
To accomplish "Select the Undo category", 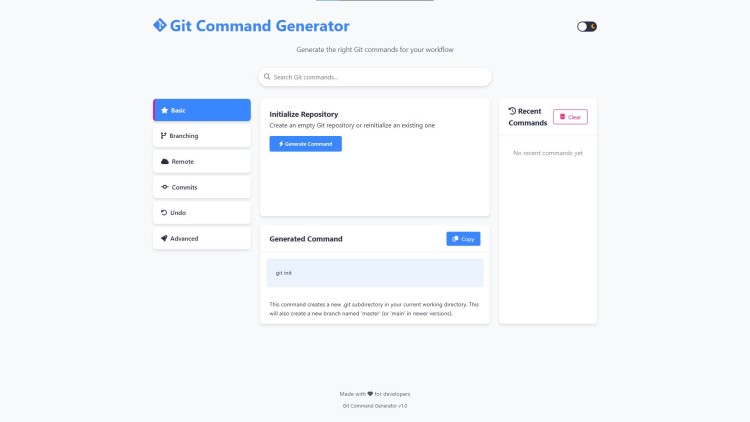I will pos(202,213).
